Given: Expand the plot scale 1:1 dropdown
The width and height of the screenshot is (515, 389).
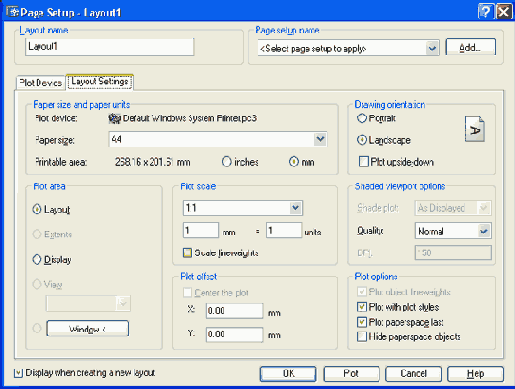Looking at the screenshot, I should 295,208.
